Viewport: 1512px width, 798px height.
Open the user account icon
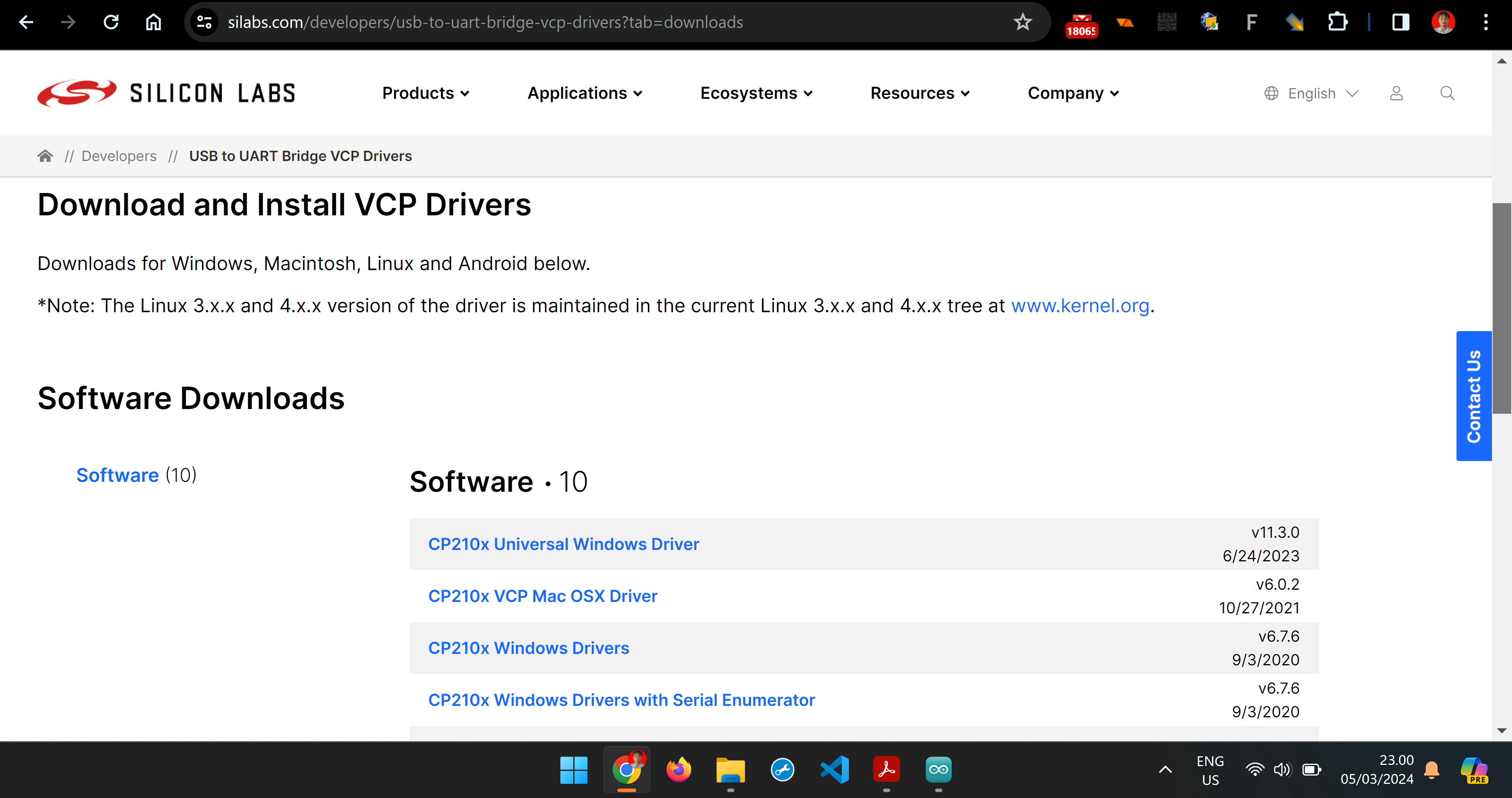1396,93
